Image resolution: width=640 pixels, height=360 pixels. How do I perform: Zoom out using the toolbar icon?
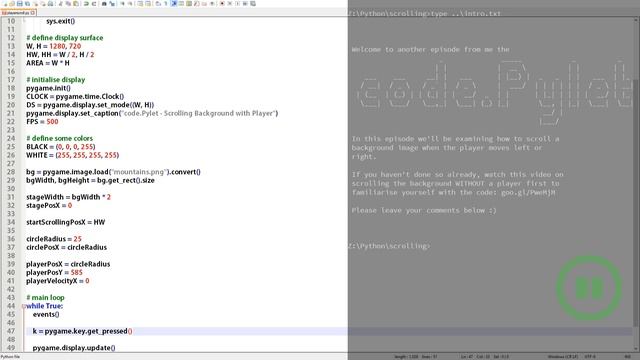(x=131, y=4)
